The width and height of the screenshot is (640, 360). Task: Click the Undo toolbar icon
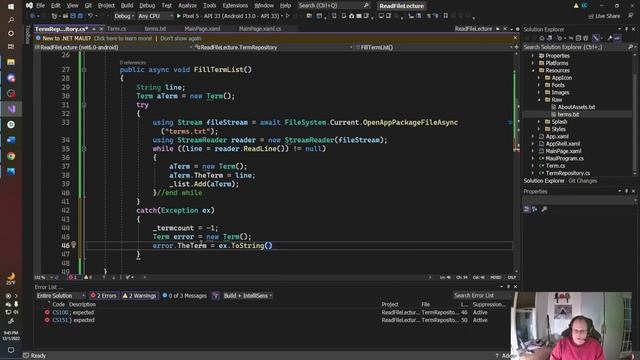[91, 16]
